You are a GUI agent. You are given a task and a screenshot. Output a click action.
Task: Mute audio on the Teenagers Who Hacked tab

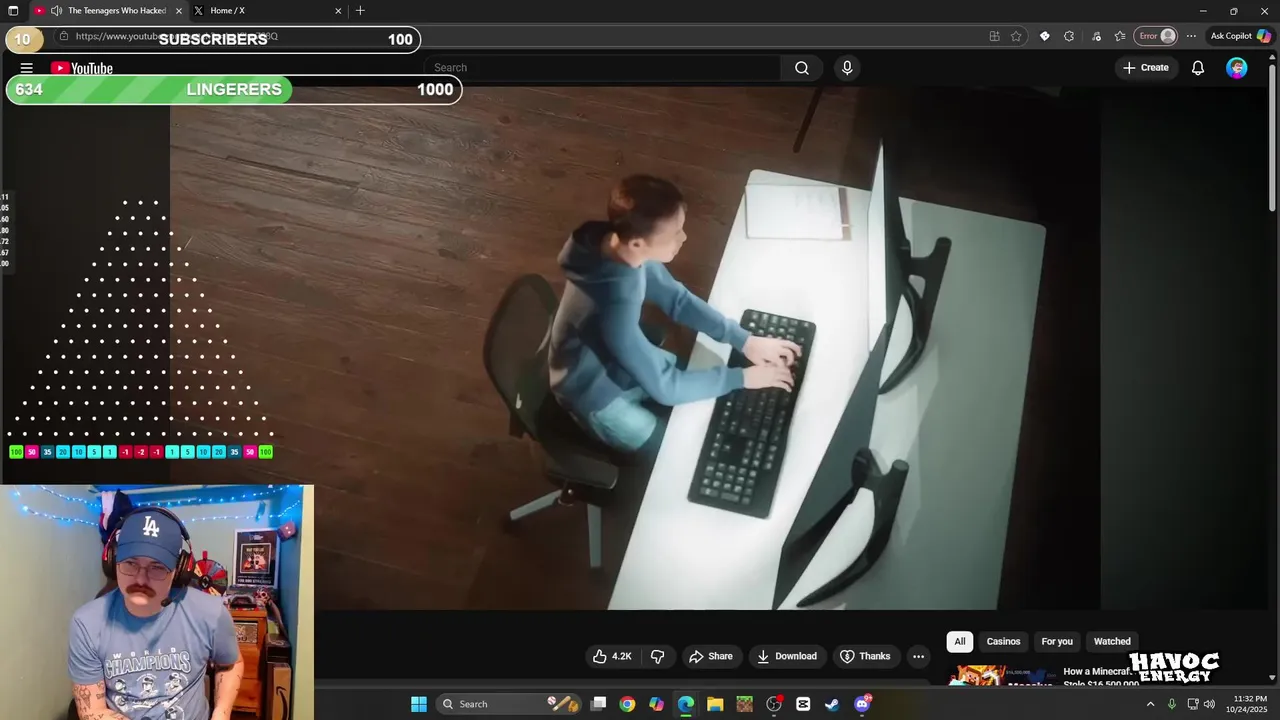coord(56,11)
